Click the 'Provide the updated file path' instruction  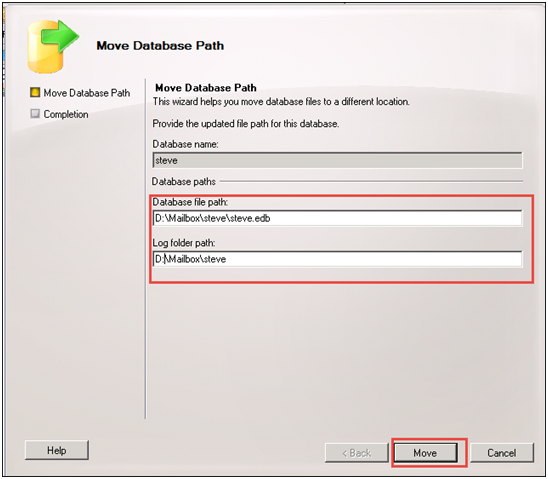[246, 124]
